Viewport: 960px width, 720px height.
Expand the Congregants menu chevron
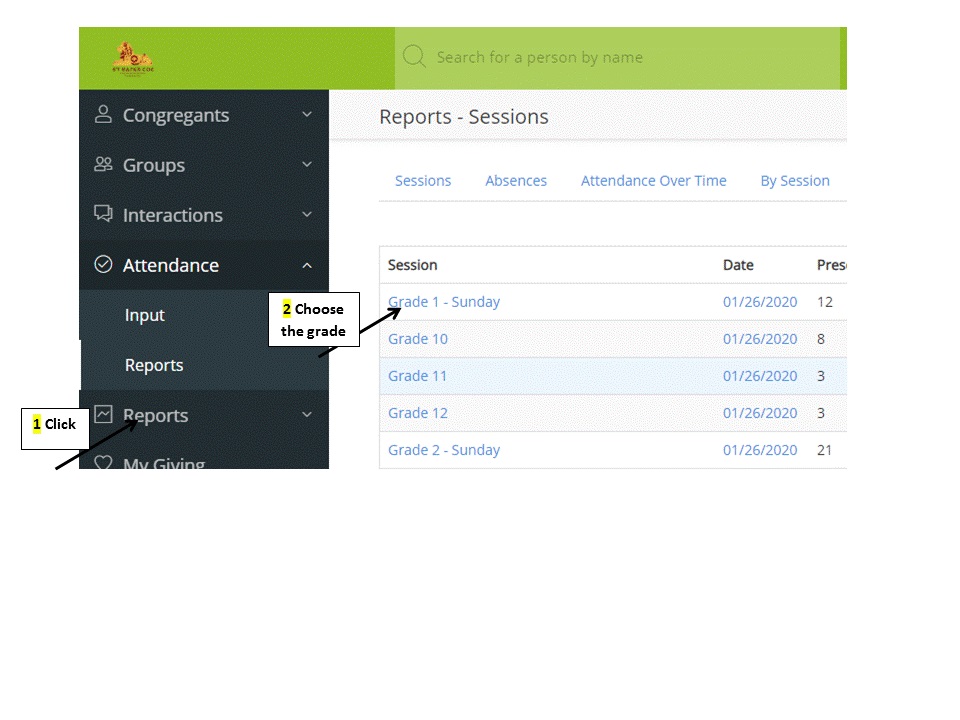(x=307, y=114)
